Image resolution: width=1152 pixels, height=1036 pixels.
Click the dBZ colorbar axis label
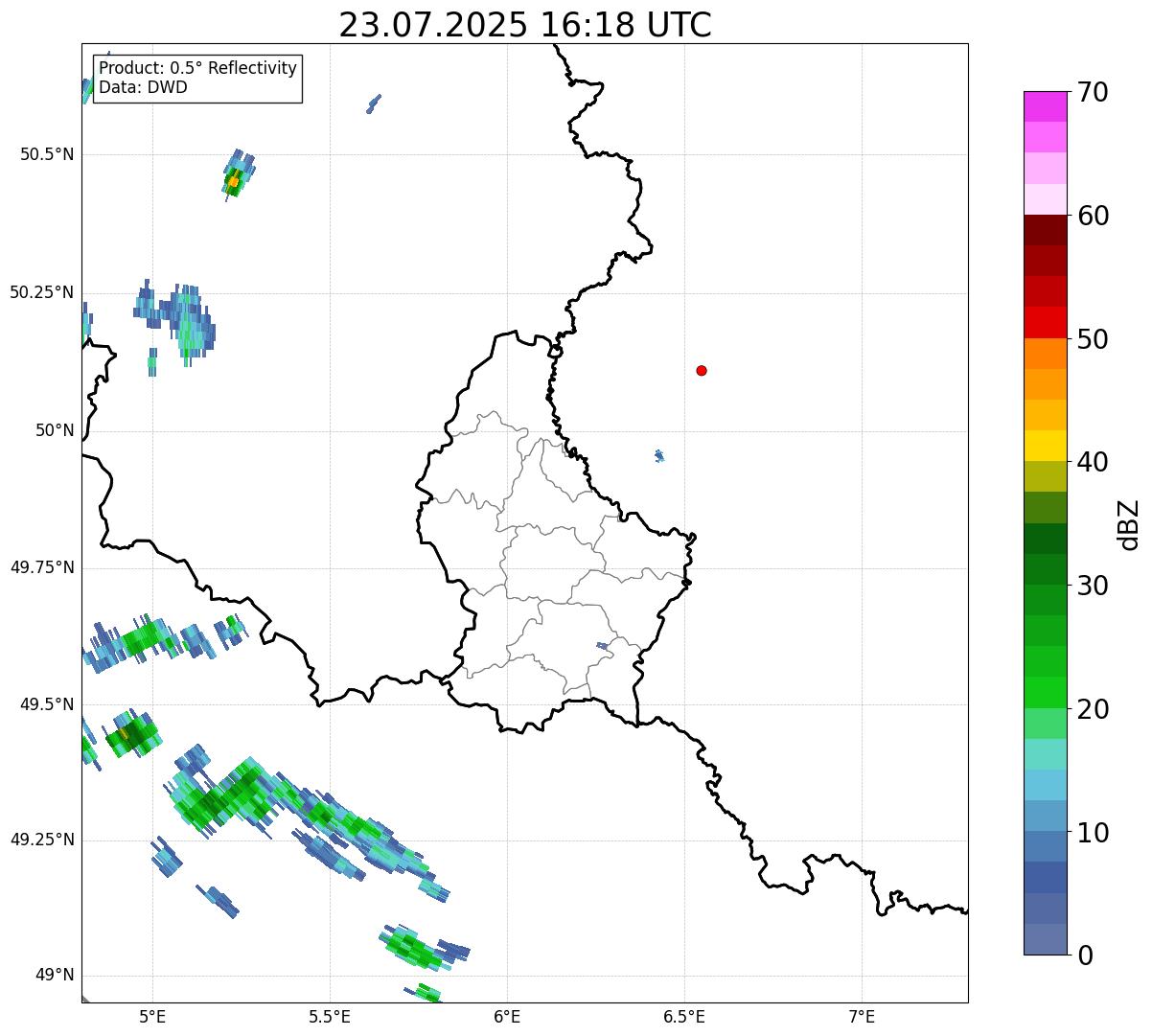pos(1129,523)
